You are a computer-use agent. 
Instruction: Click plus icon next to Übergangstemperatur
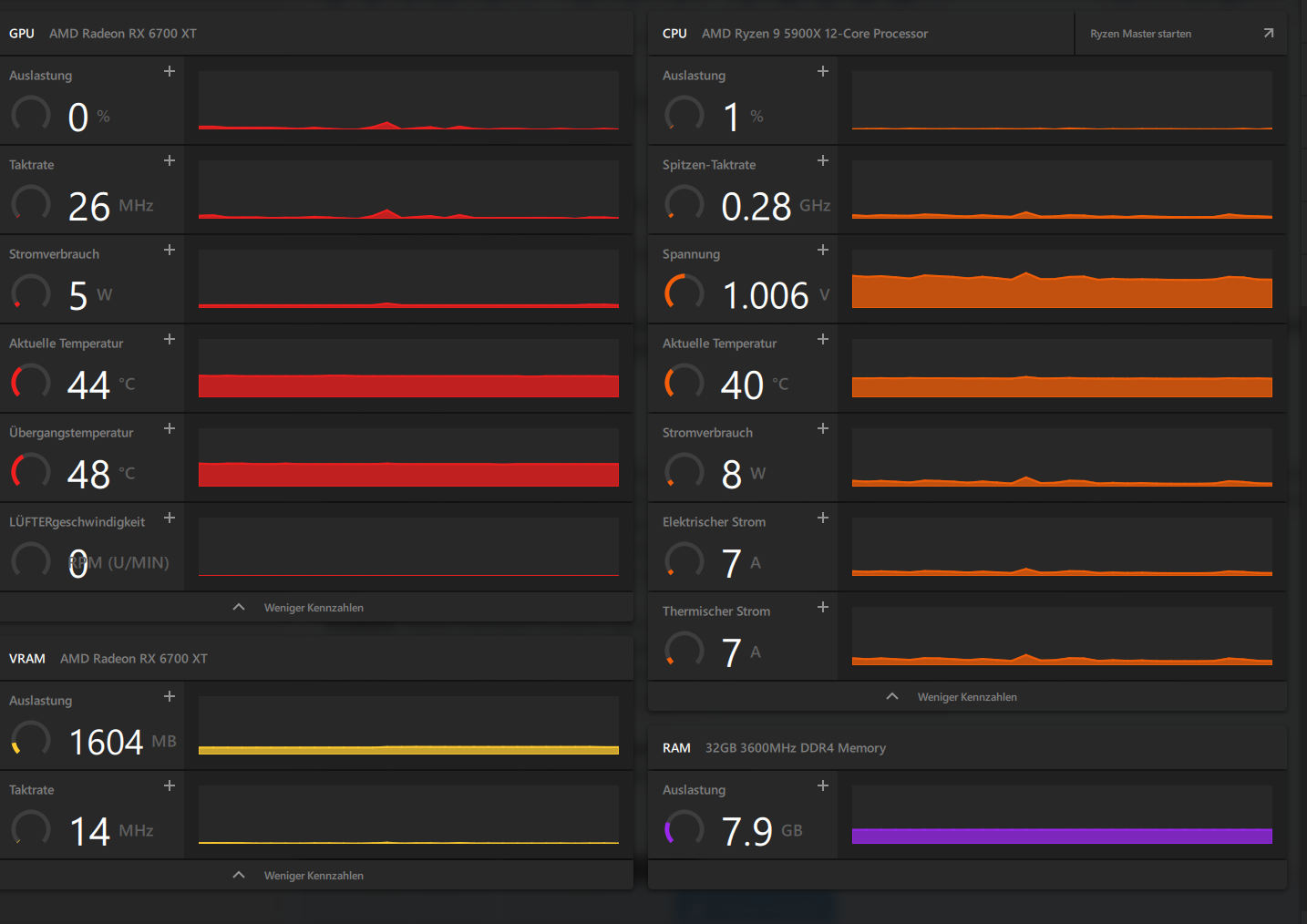pyautogui.click(x=170, y=428)
